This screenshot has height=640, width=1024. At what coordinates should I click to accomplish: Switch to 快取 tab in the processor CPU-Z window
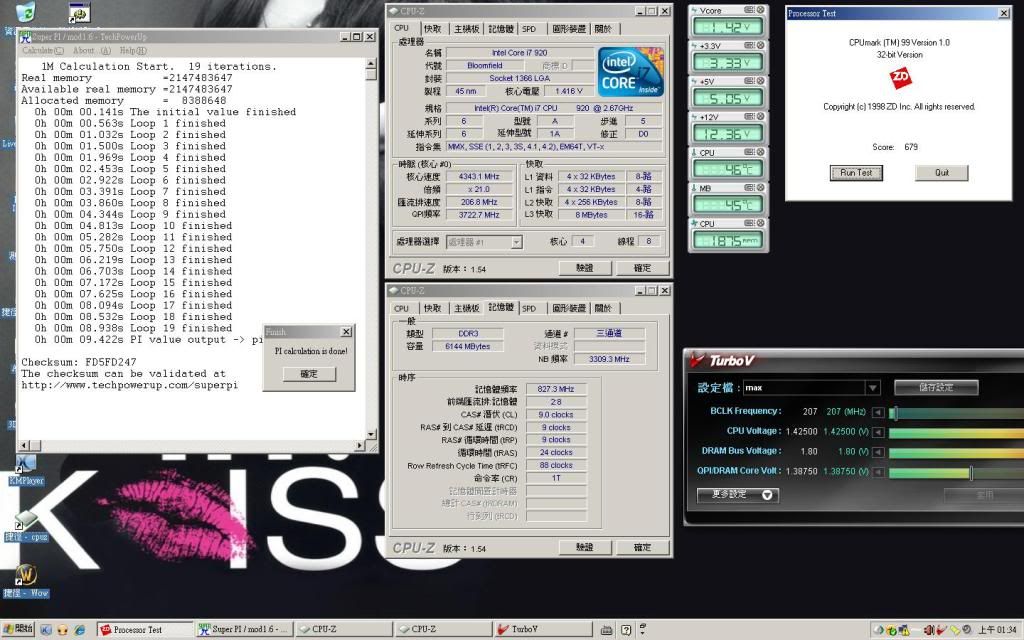click(432, 29)
